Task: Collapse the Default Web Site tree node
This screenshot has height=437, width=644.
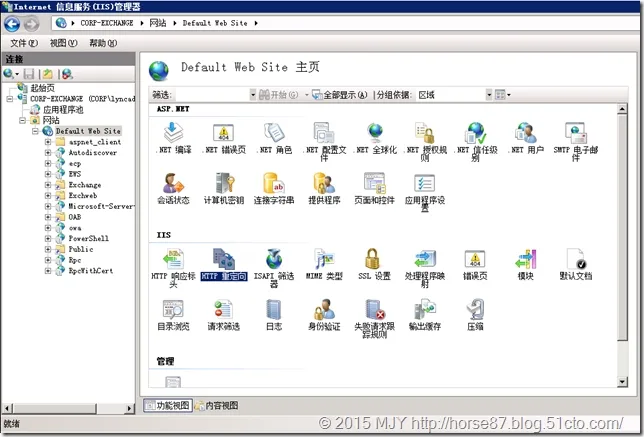Action: click(x=35, y=131)
